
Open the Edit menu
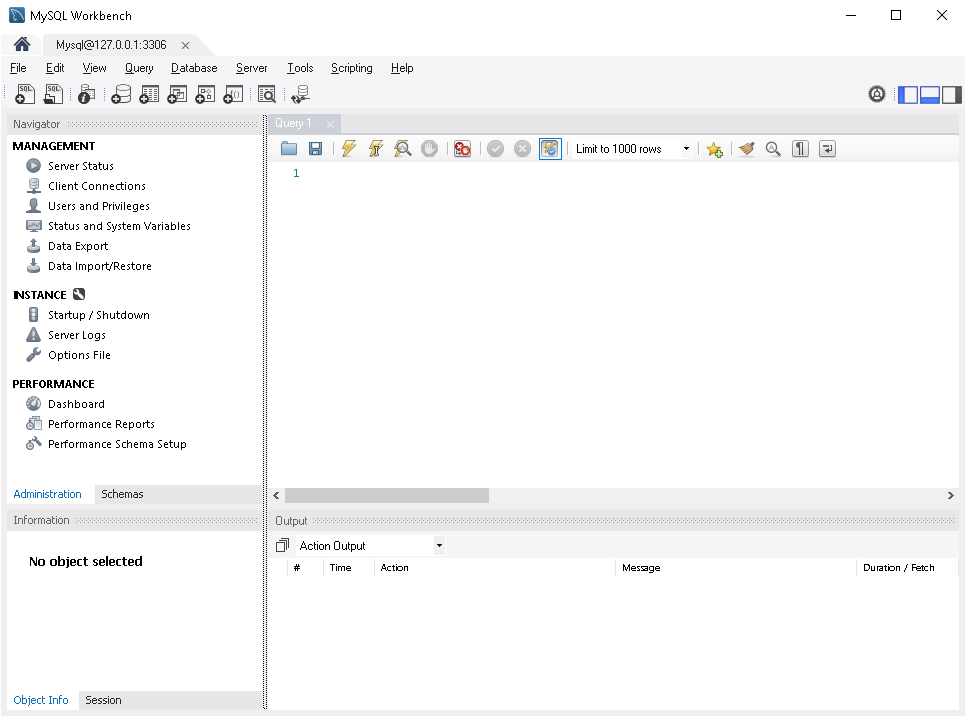point(55,68)
